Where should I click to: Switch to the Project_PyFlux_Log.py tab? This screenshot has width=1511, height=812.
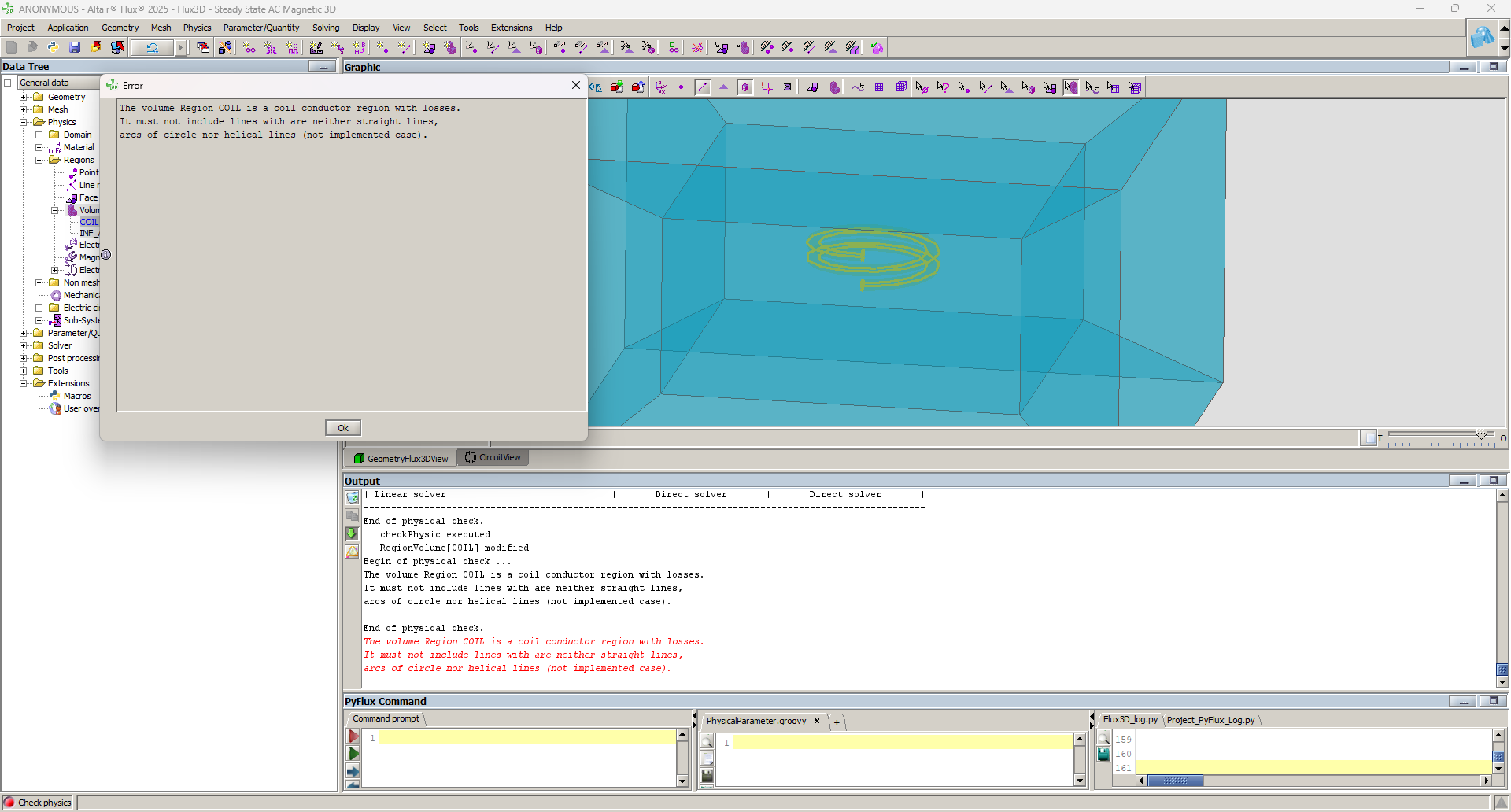(x=1210, y=720)
